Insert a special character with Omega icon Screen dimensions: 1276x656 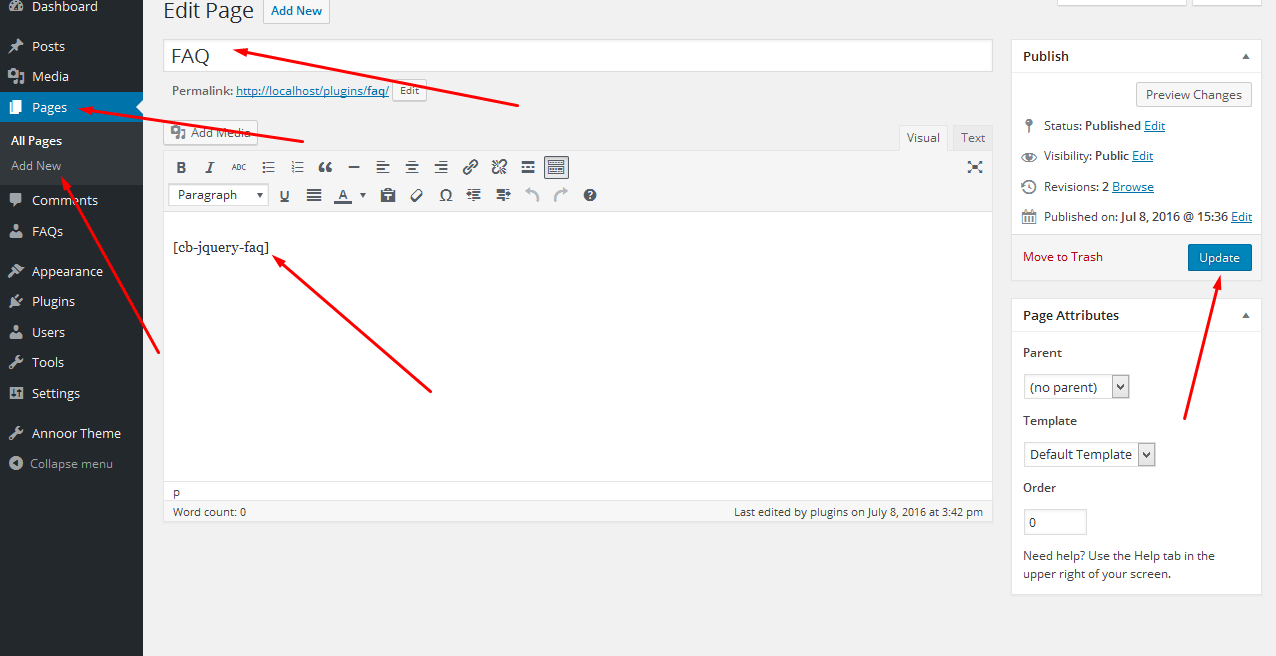(x=445, y=195)
